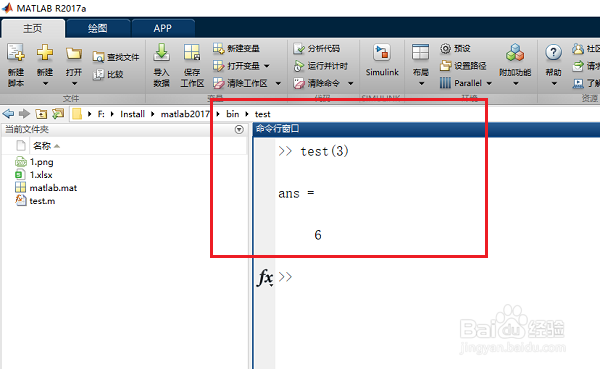The image size is (600, 369).
Task: Expand the Open Variable (打开变量) dropdown arrow
Action: pyautogui.click(x=267, y=66)
